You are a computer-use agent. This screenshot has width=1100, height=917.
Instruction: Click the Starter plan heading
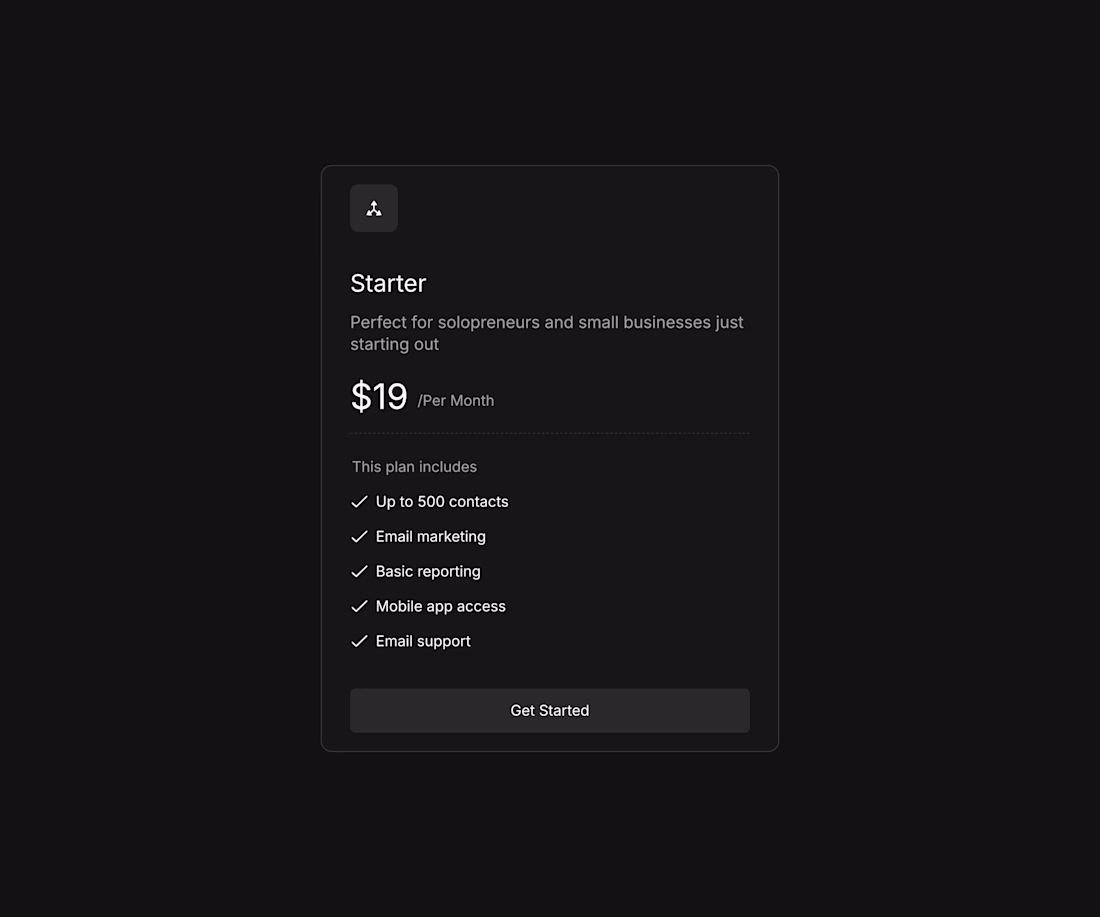pyautogui.click(x=388, y=283)
